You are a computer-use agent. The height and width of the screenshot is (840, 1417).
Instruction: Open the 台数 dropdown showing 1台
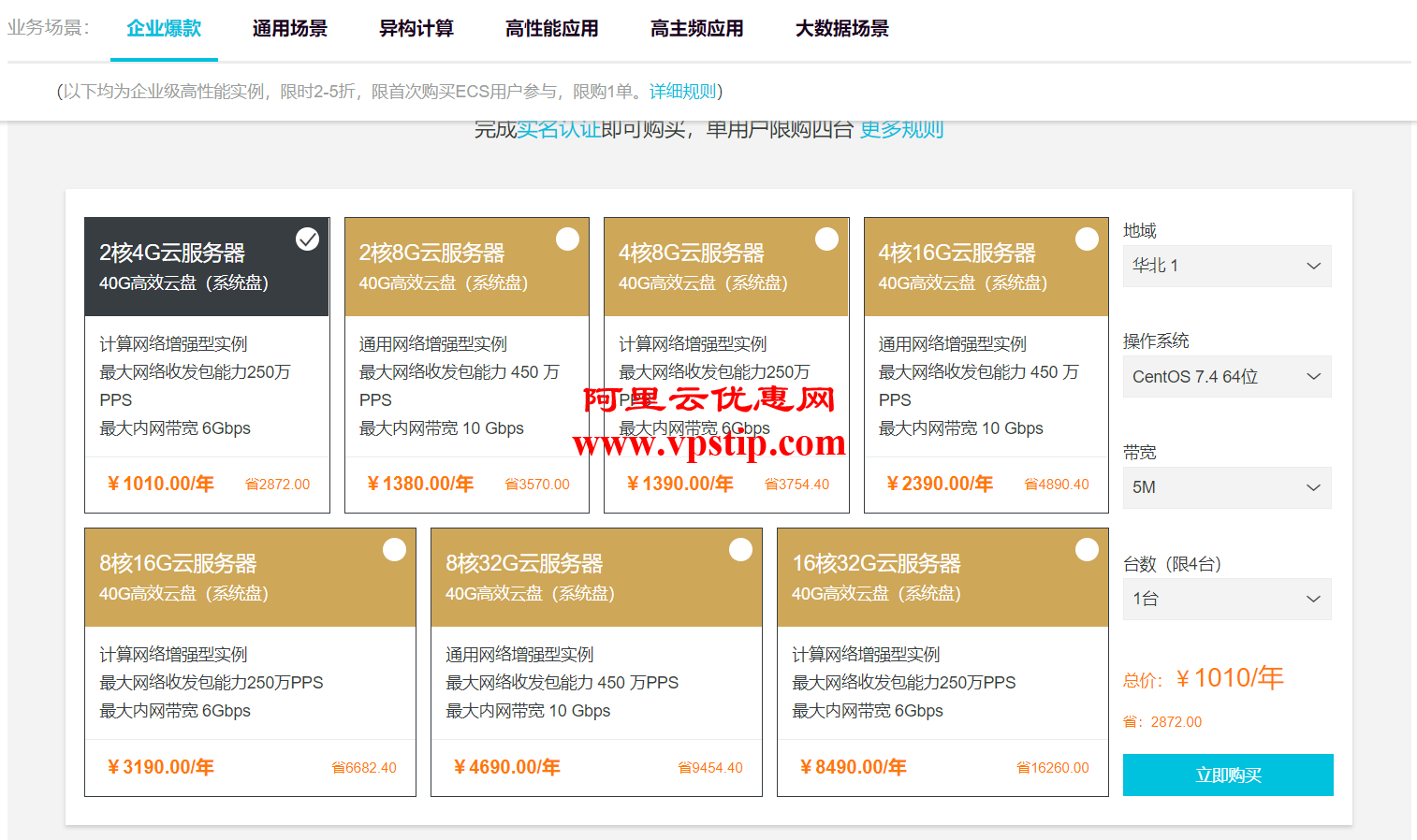point(1227,599)
